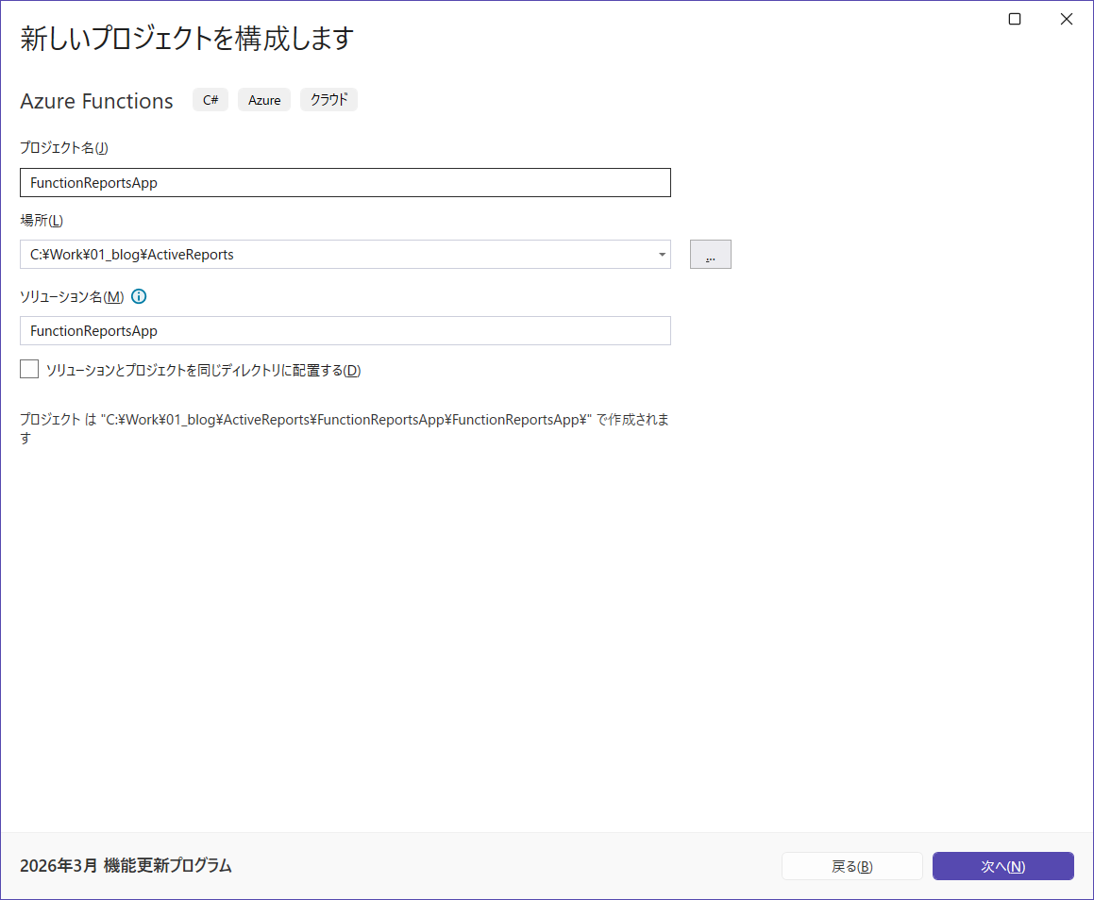Open folder browse dialog with ellipsis button
This screenshot has height=900, width=1094.
710,255
